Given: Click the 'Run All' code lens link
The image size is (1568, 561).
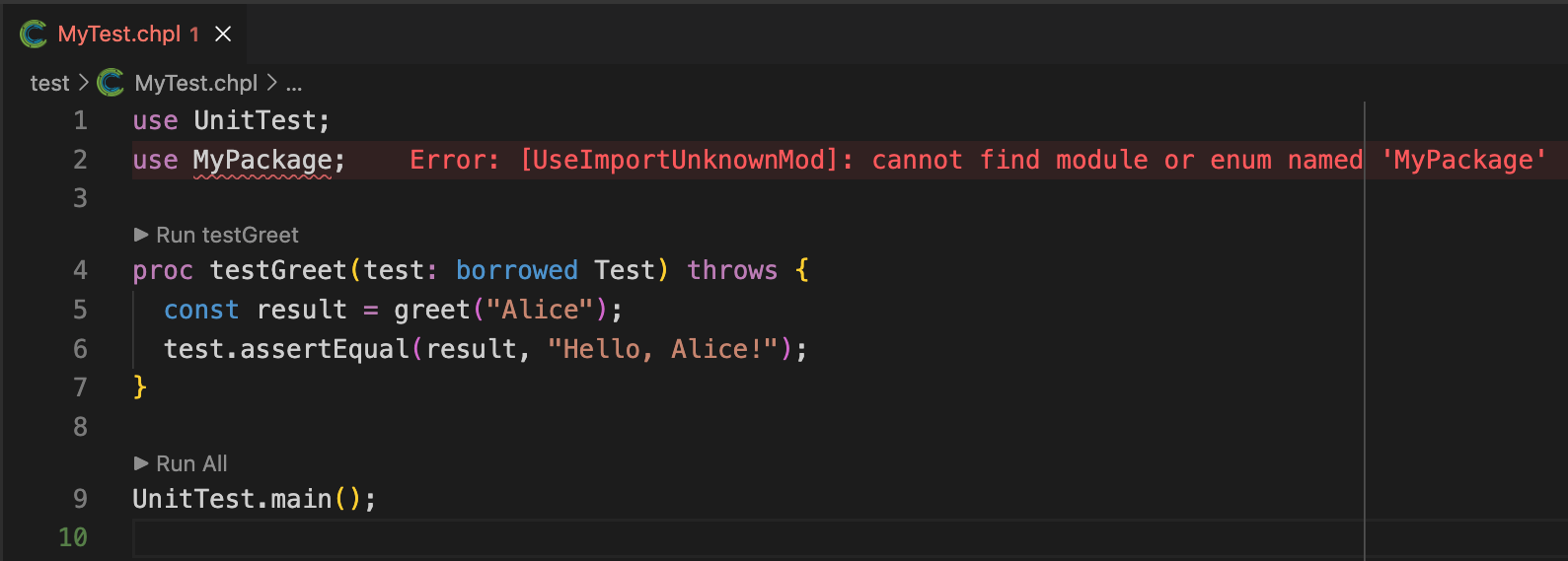Looking at the screenshot, I should [x=191, y=463].
